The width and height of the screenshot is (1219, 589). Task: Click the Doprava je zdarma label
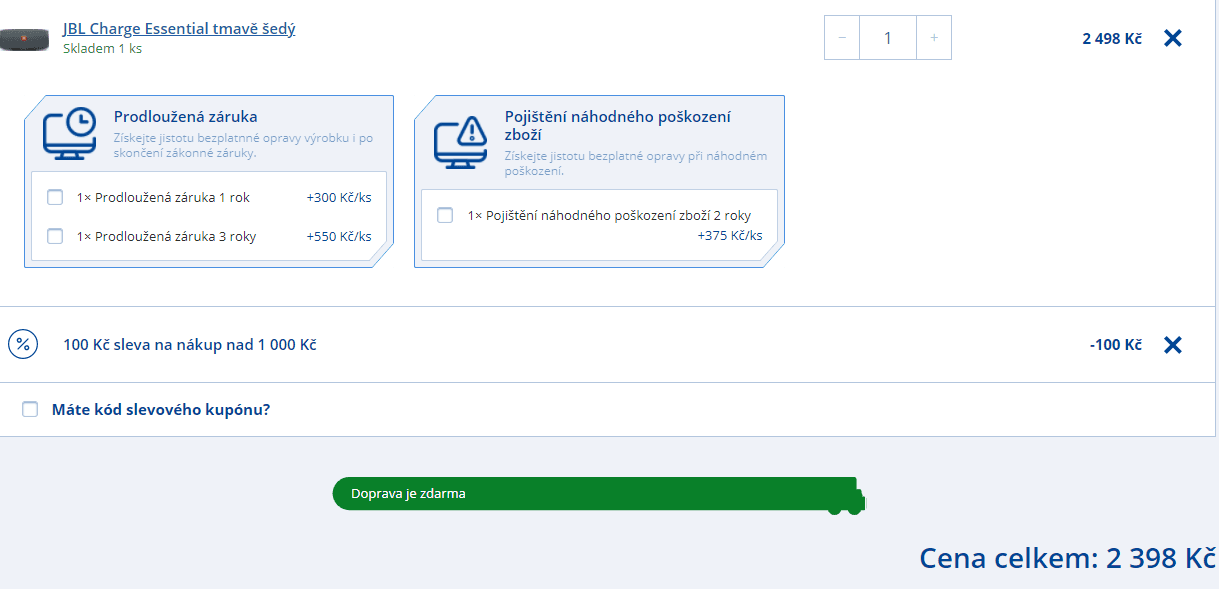pyautogui.click(x=408, y=494)
